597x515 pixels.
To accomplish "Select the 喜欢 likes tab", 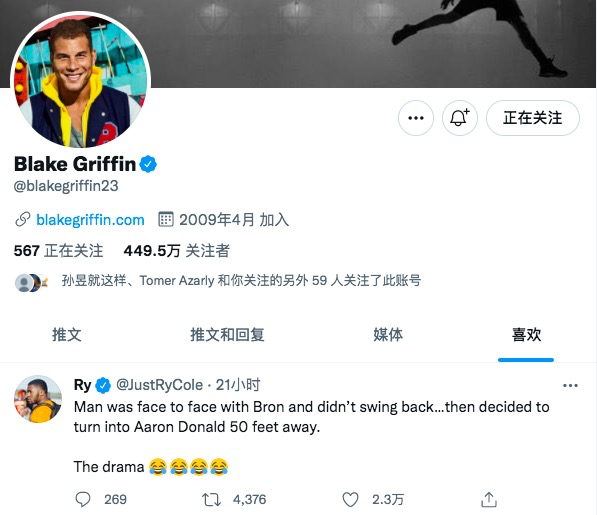I will [526, 335].
